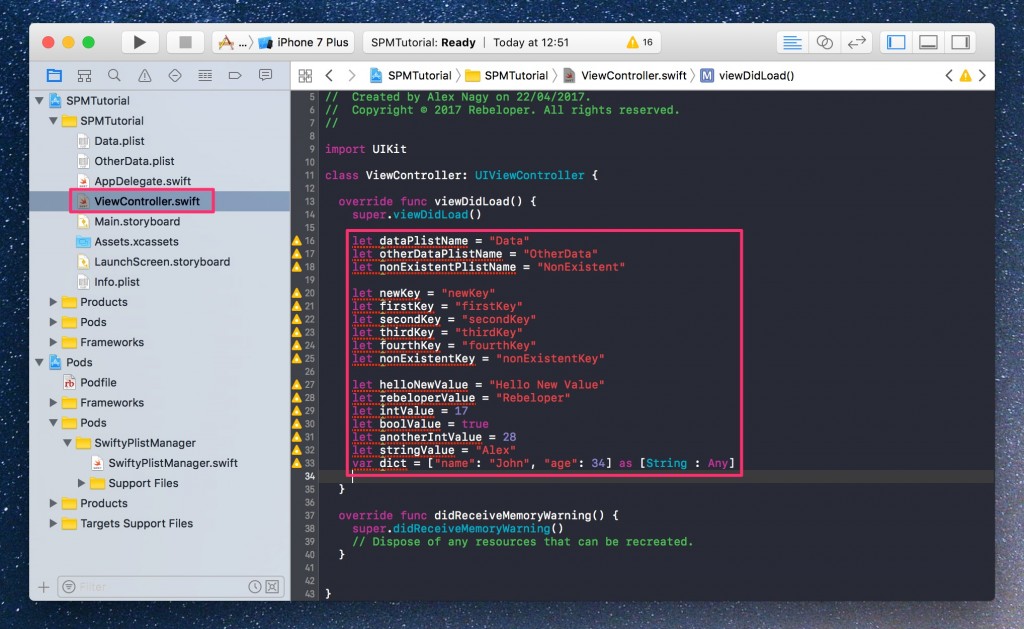The width and height of the screenshot is (1024, 629).
Task: Collapse the Pods project root
Action: [39, 363]
